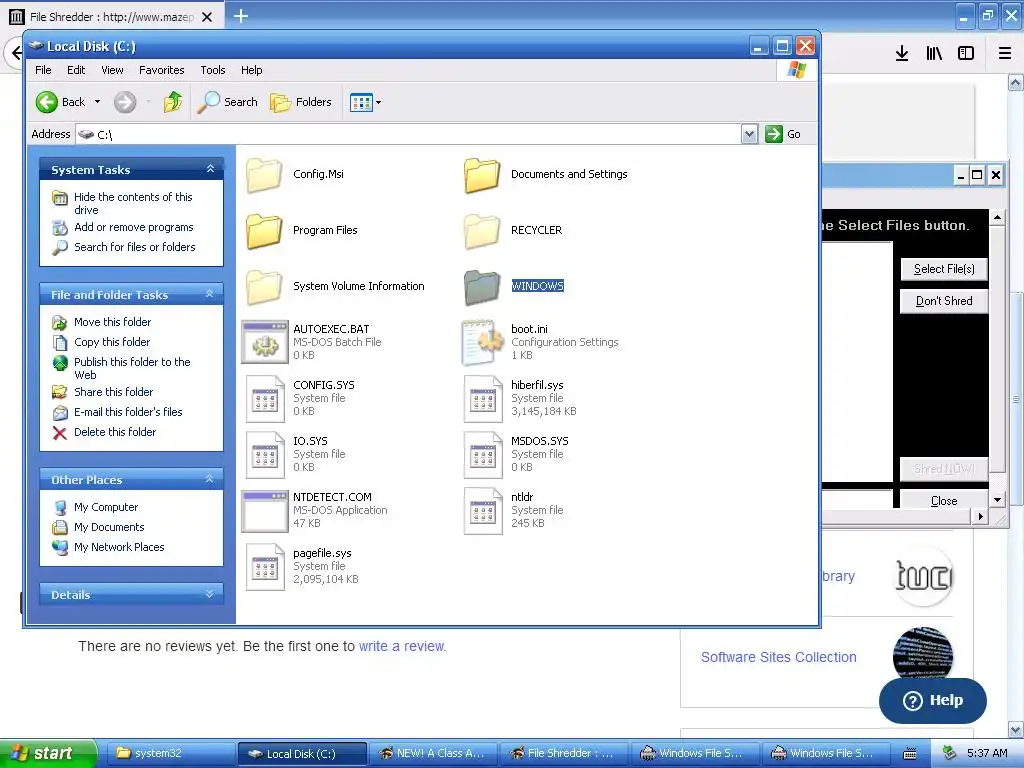Open Software Sites Collection link
Viewport: 1024px width, 768px height.
point(778,657)
